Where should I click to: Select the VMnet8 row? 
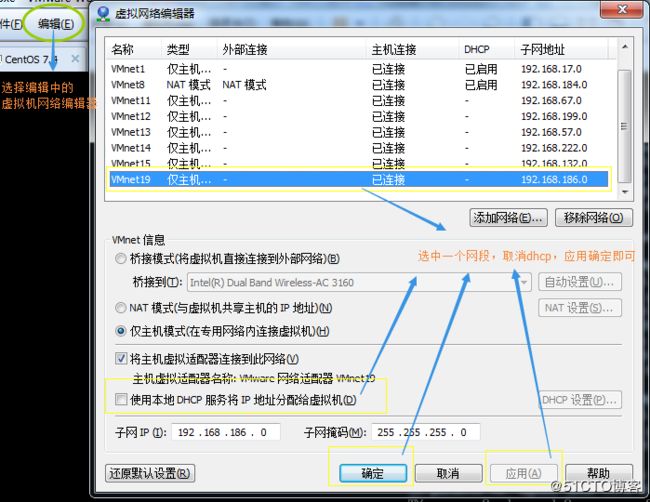coord(359,85)
